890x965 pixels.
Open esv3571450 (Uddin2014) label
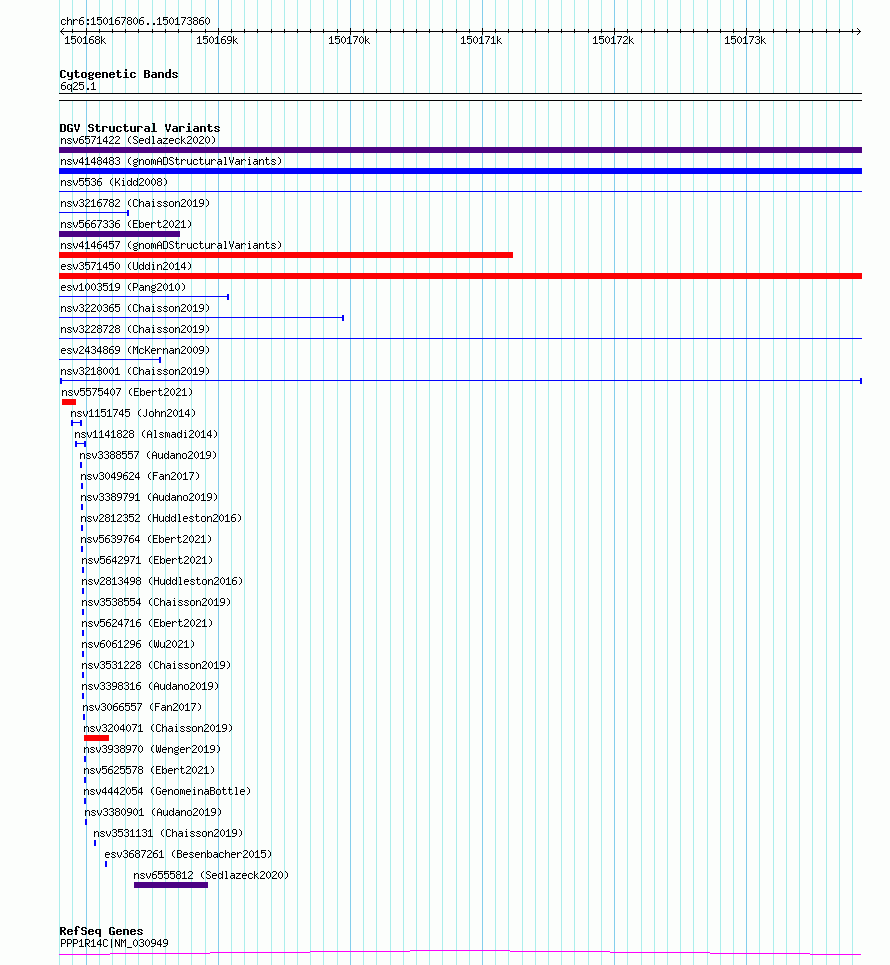(x=126, y=266)
